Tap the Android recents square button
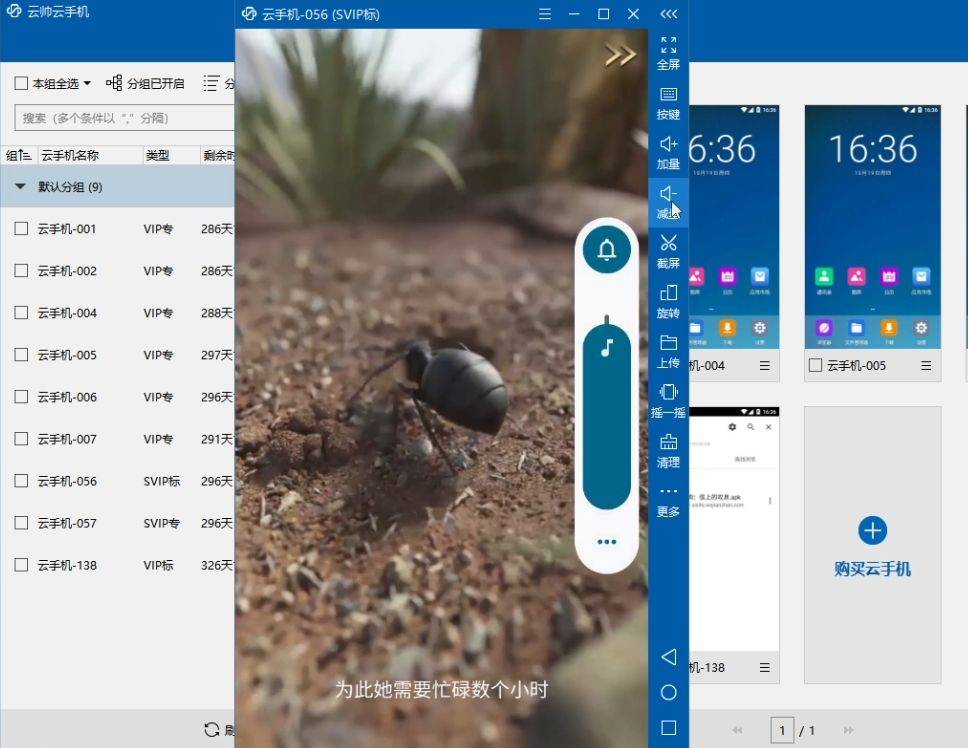This screenshot has height=748, width=968. (669, 728)
